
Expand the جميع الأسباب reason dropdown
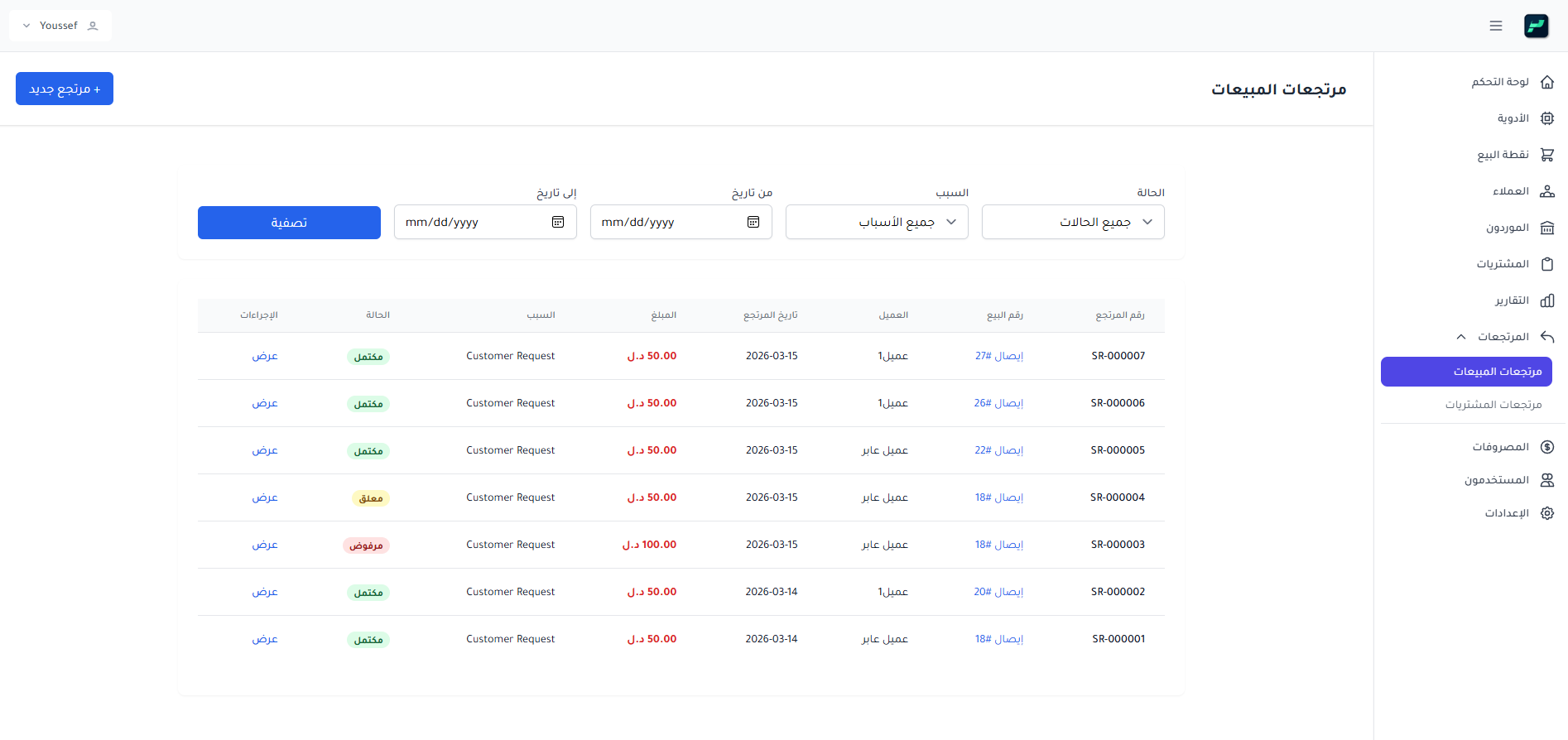[877, 222]
